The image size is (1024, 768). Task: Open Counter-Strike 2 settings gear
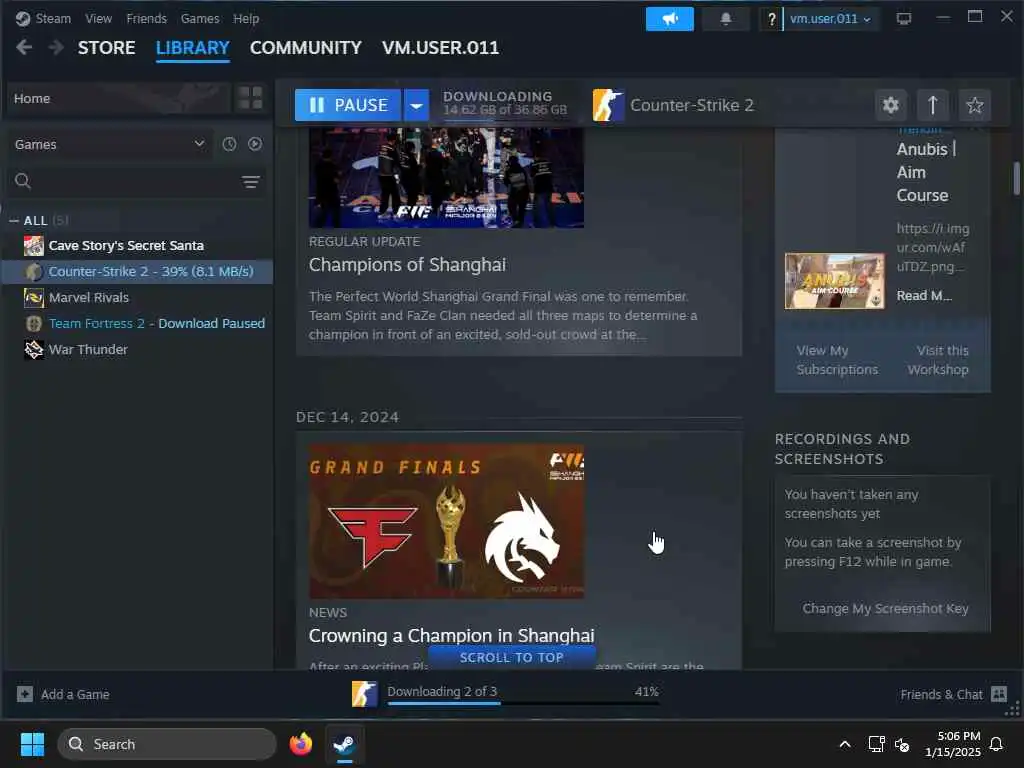coord(890,105)
